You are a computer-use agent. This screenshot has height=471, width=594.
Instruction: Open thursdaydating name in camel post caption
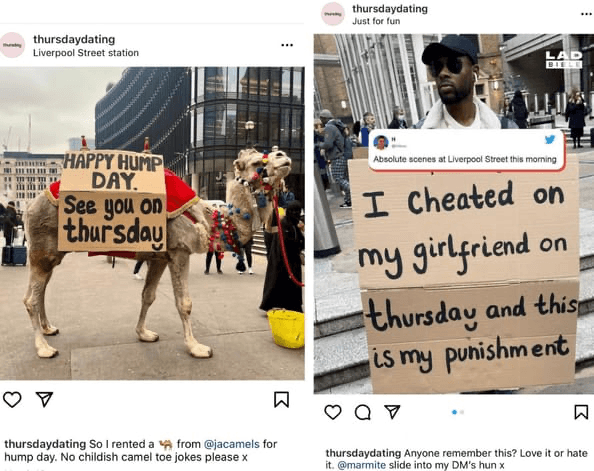pos(45,444)
